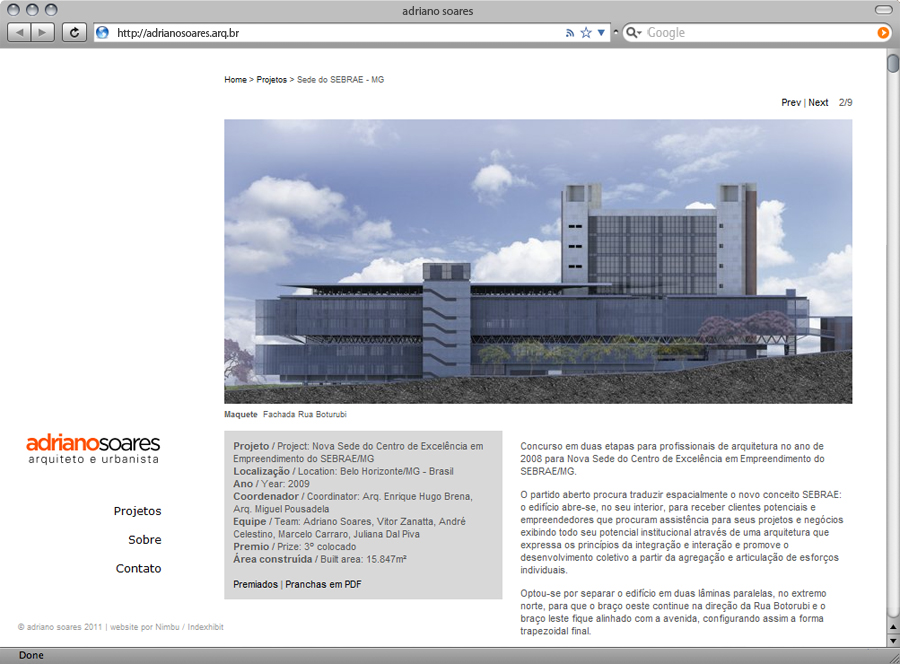Image resolution: width=900 pixels, height=664 pixels.
Task: Click the SEBRAE building facade image
Action: tap(538, 261)
